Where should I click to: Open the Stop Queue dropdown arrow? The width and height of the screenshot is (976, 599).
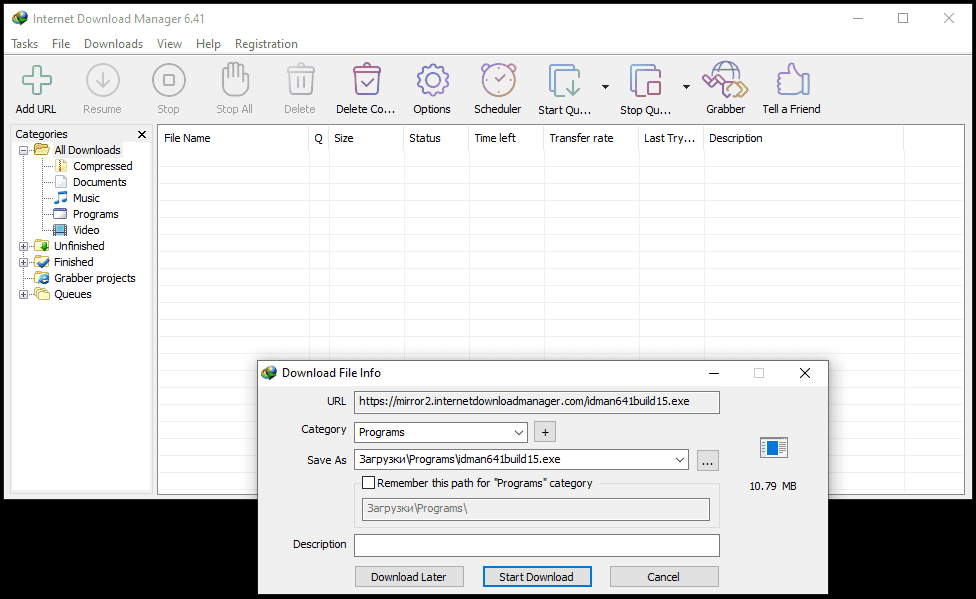tap(686, 87)
